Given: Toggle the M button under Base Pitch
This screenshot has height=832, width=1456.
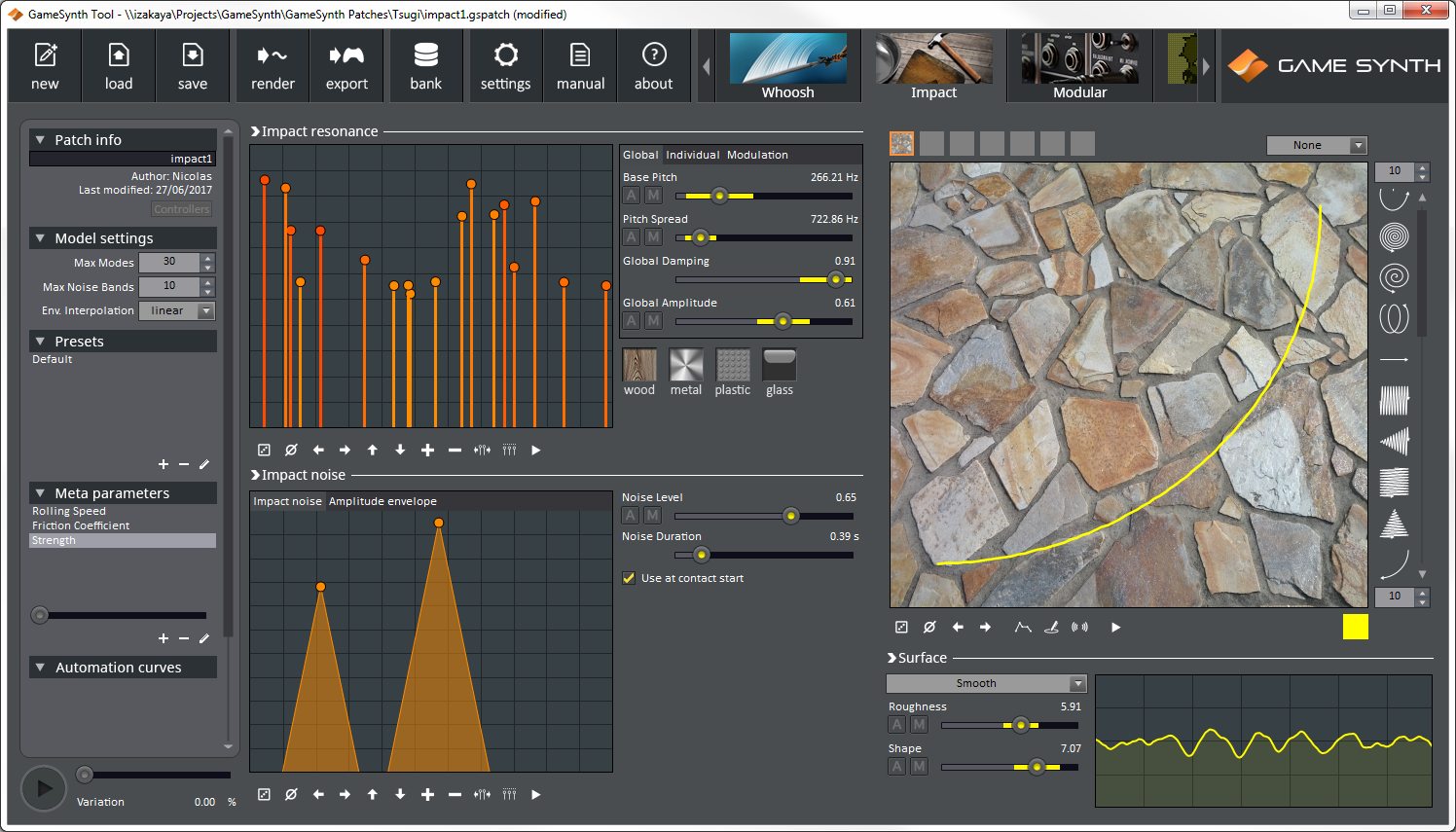Looking at the screenshot, I should [654, 196].
